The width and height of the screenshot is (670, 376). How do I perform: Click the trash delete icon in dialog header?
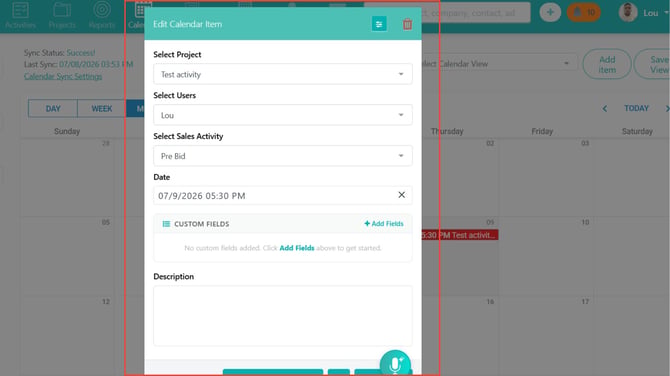coord(407,24)
